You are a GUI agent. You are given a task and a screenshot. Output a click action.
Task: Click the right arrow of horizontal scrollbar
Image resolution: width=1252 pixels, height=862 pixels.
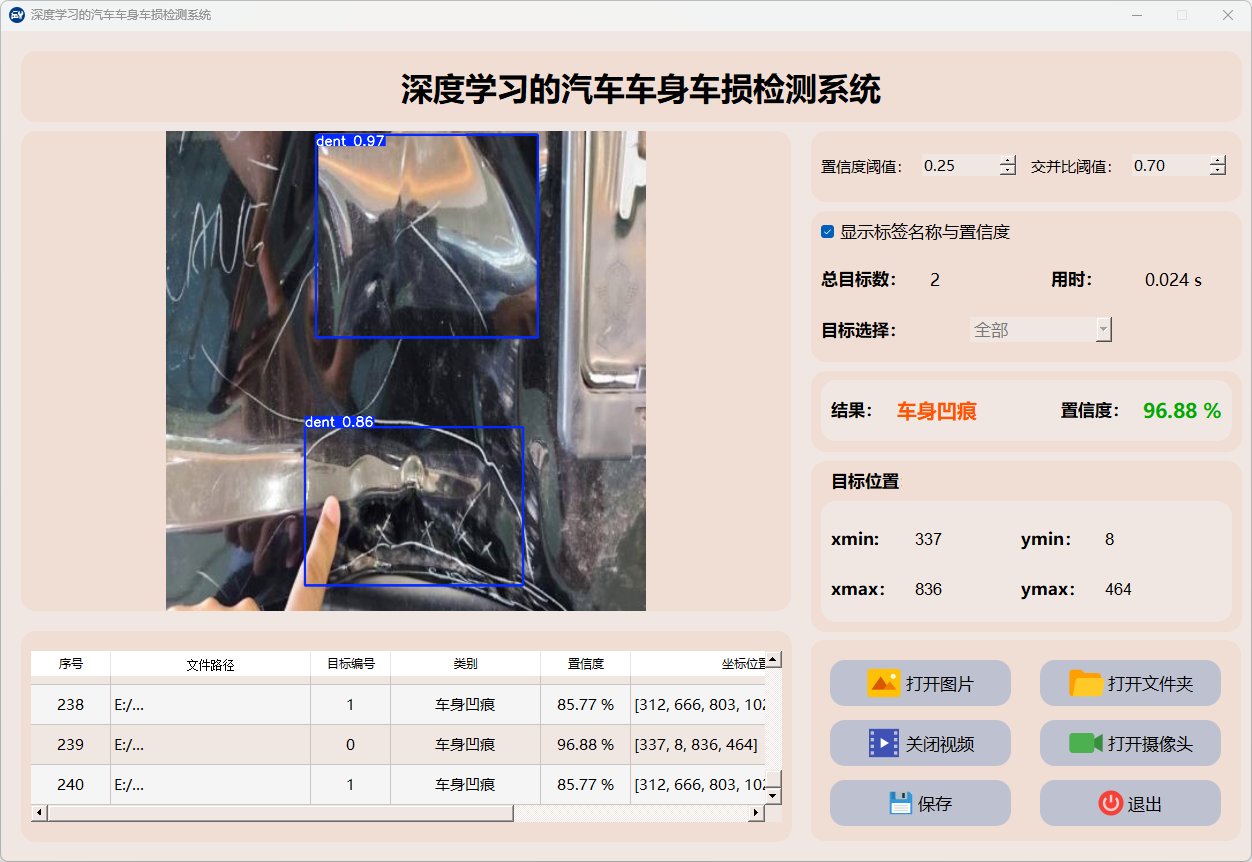point(756,813)
